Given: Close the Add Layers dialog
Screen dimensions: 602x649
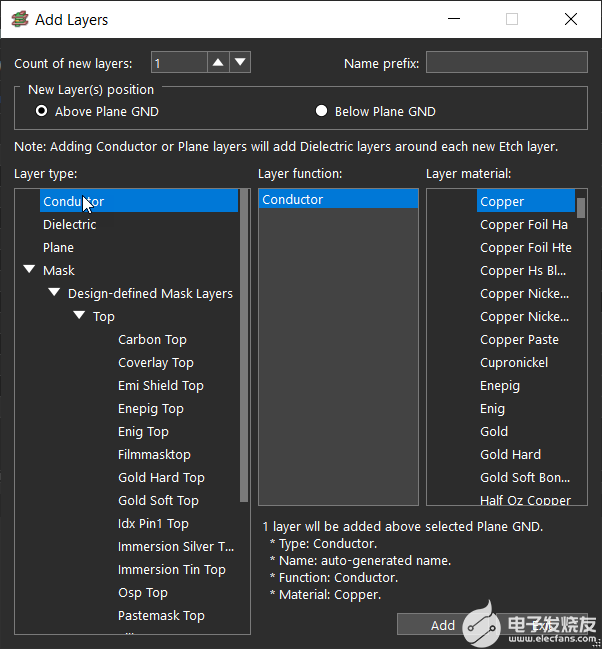Looking at the screenshot, I should tap(571, 19).
